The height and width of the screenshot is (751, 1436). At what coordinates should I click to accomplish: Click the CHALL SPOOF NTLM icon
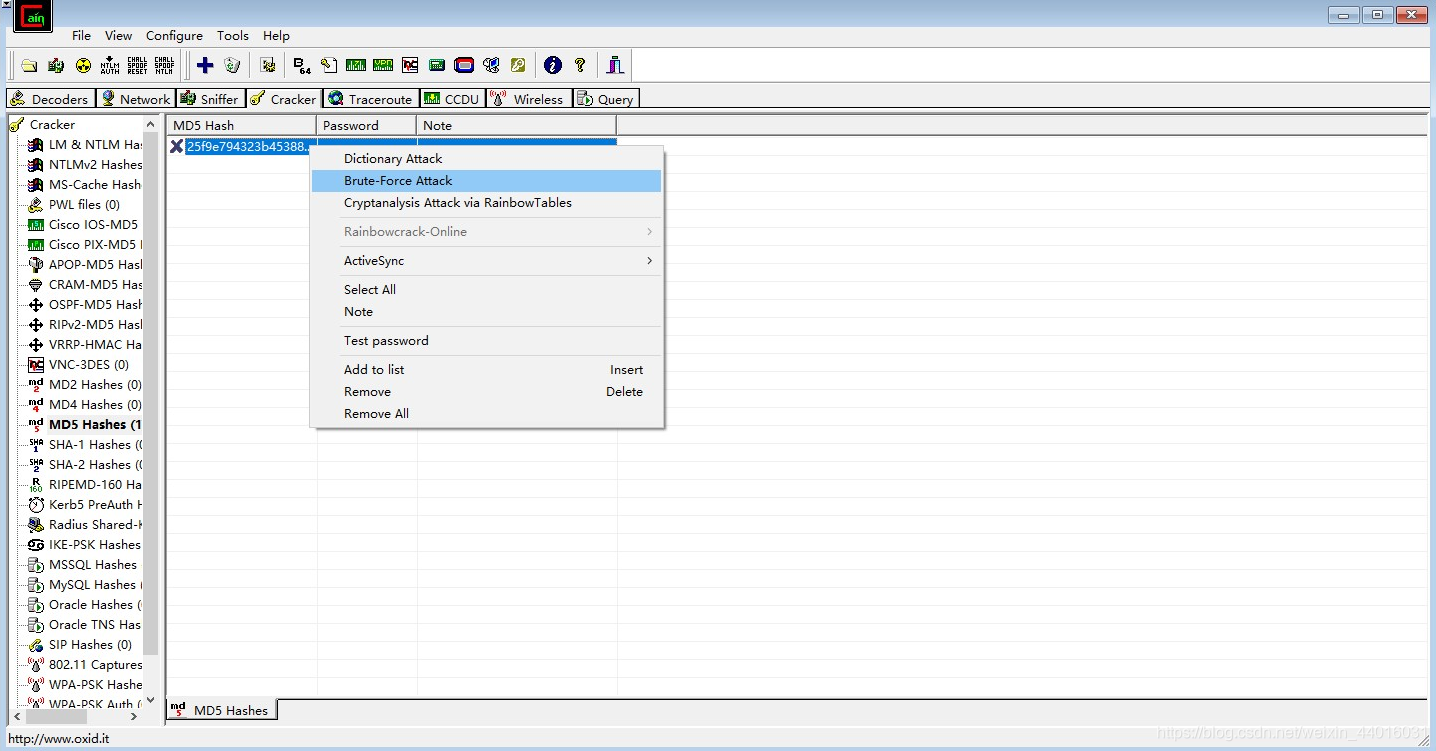click(164, 66)
